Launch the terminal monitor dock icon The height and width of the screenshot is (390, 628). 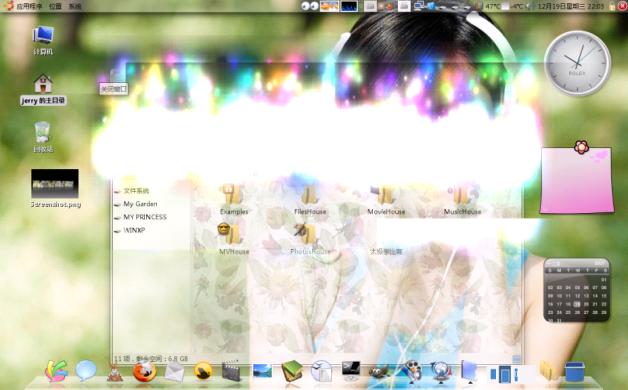pos(351,370)
